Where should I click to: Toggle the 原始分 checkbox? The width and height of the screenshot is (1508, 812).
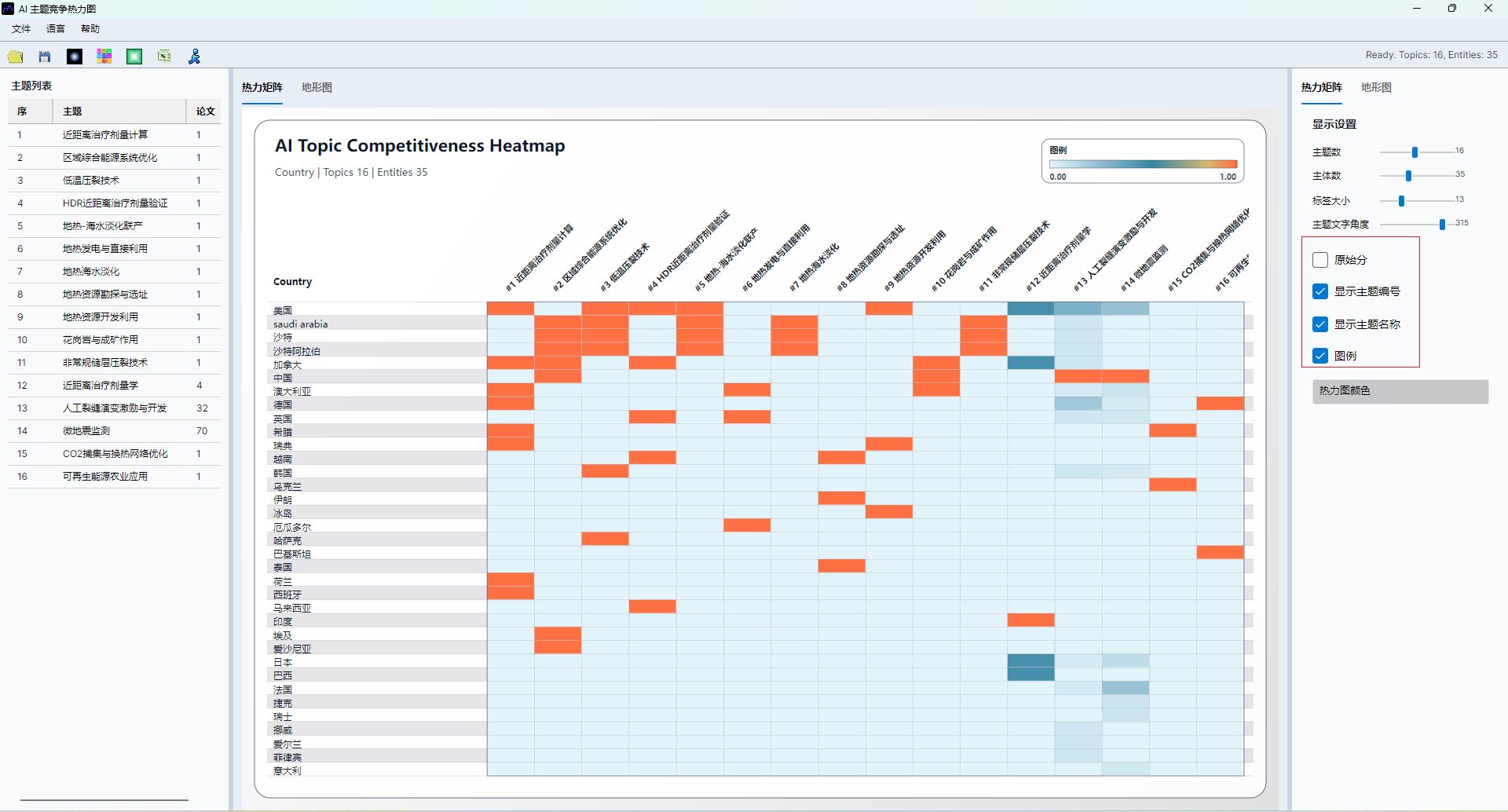pyautogui.click(x=1320, y=260)
